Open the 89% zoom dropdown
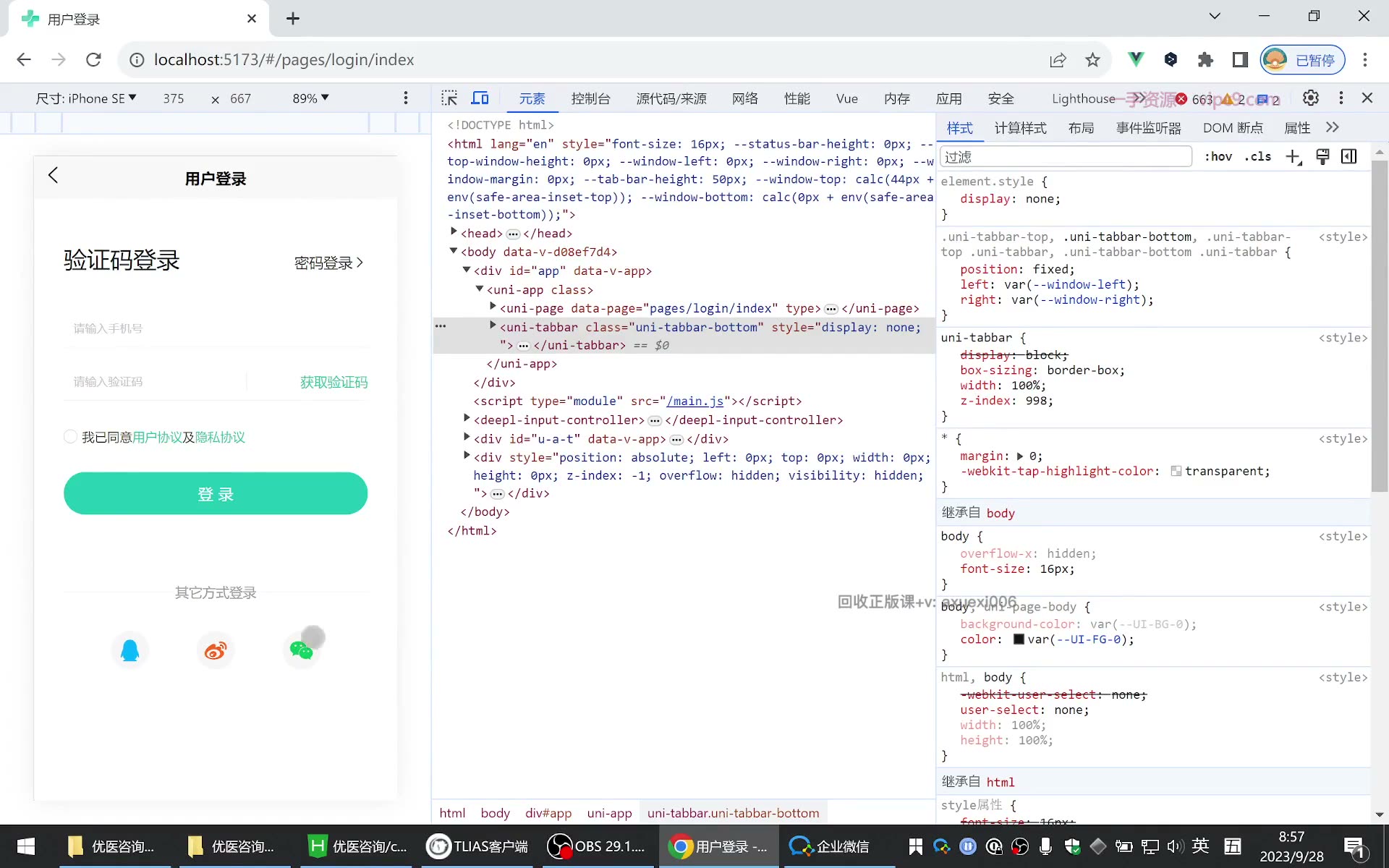The height and width of the screenshot is (868, 1389). pyautogui.click(x=310, y=98)
